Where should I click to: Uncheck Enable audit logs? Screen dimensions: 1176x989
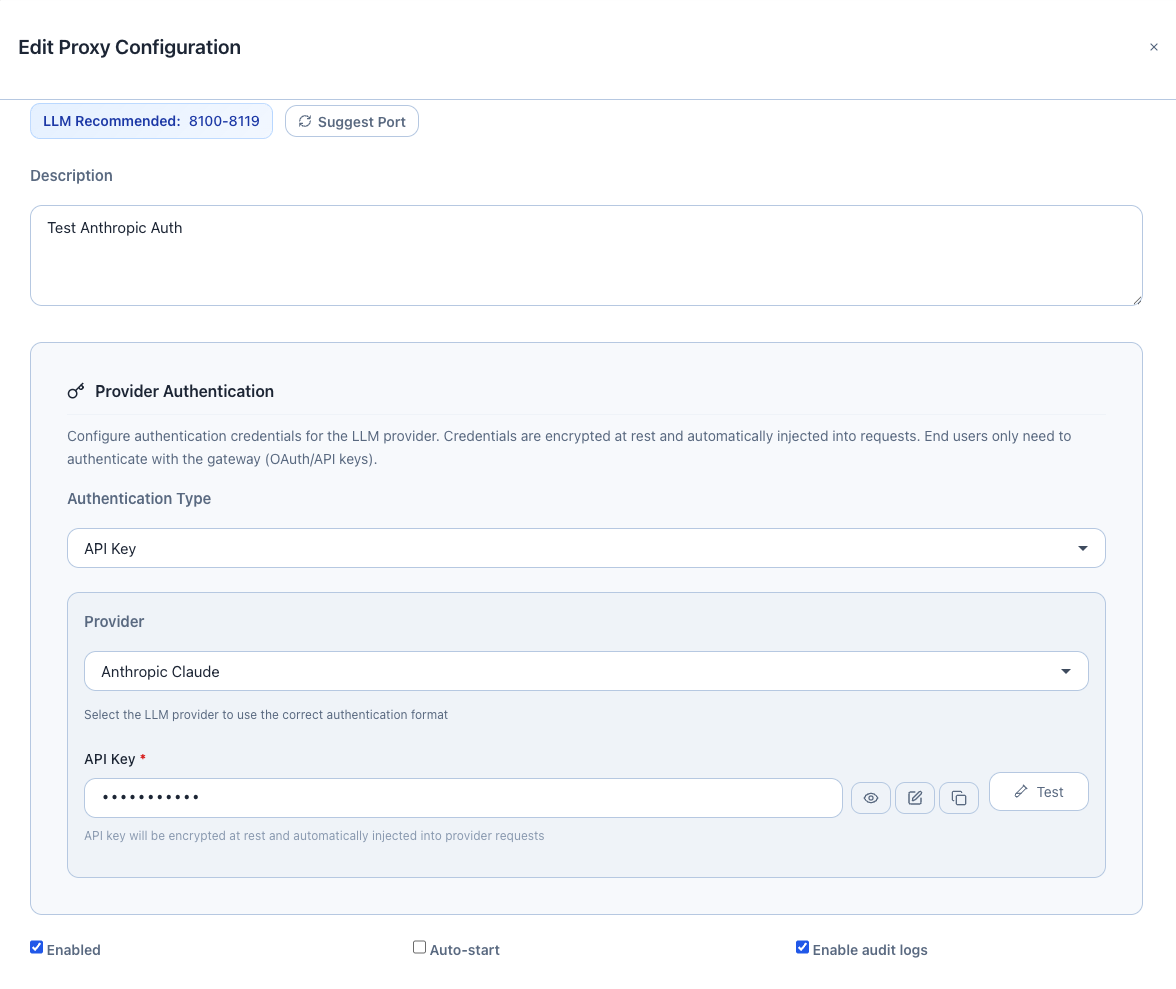click(x=802, y=946)
